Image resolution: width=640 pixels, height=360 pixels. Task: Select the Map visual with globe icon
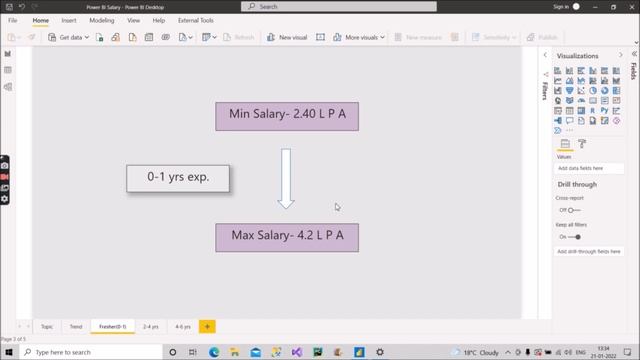558,100
